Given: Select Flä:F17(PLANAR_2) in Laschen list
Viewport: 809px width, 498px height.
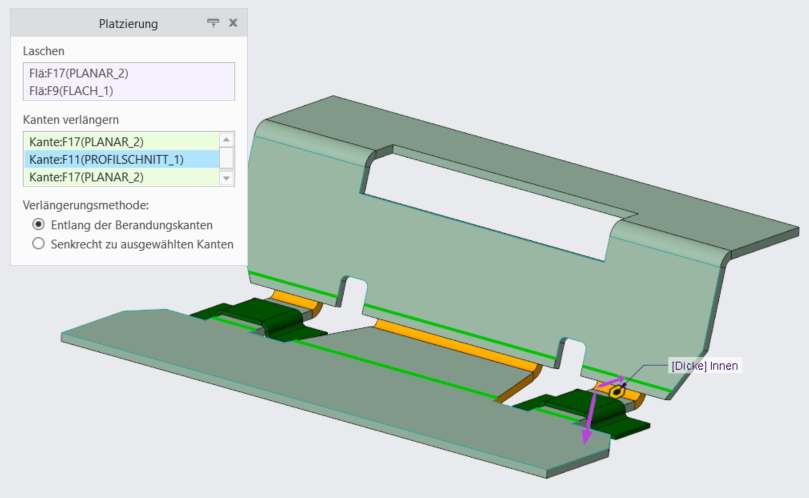Looking at the screenshot, I should pyautogui.click(x=128, y=73).
